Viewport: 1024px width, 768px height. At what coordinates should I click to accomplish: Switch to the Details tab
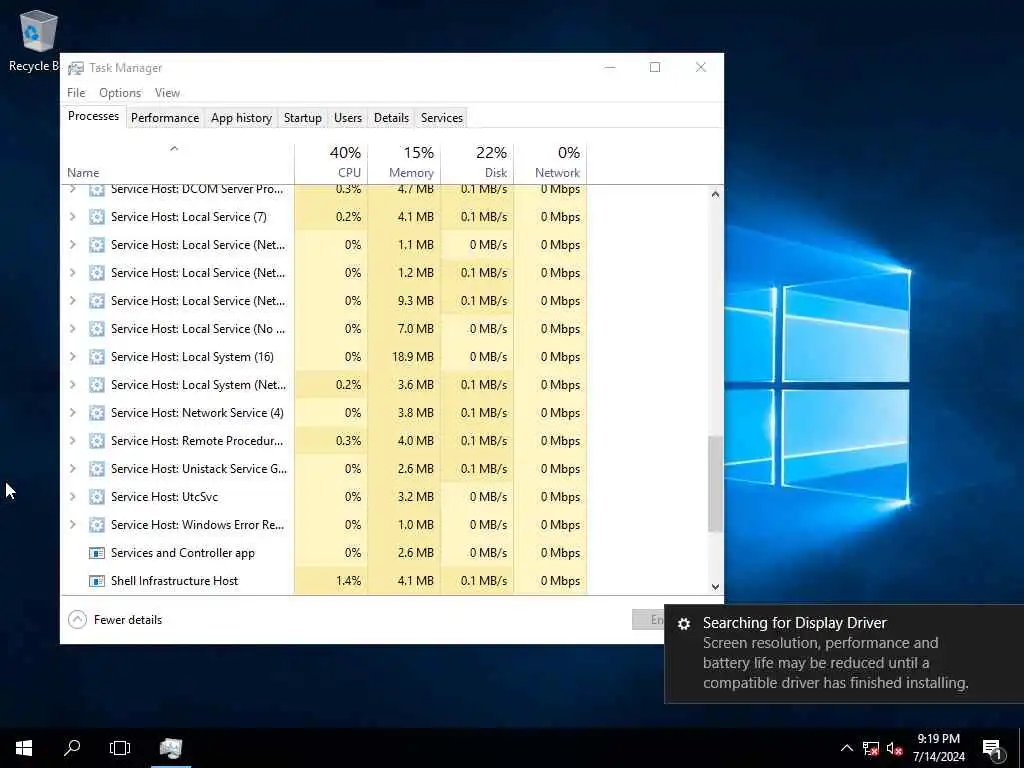(391, 118)
